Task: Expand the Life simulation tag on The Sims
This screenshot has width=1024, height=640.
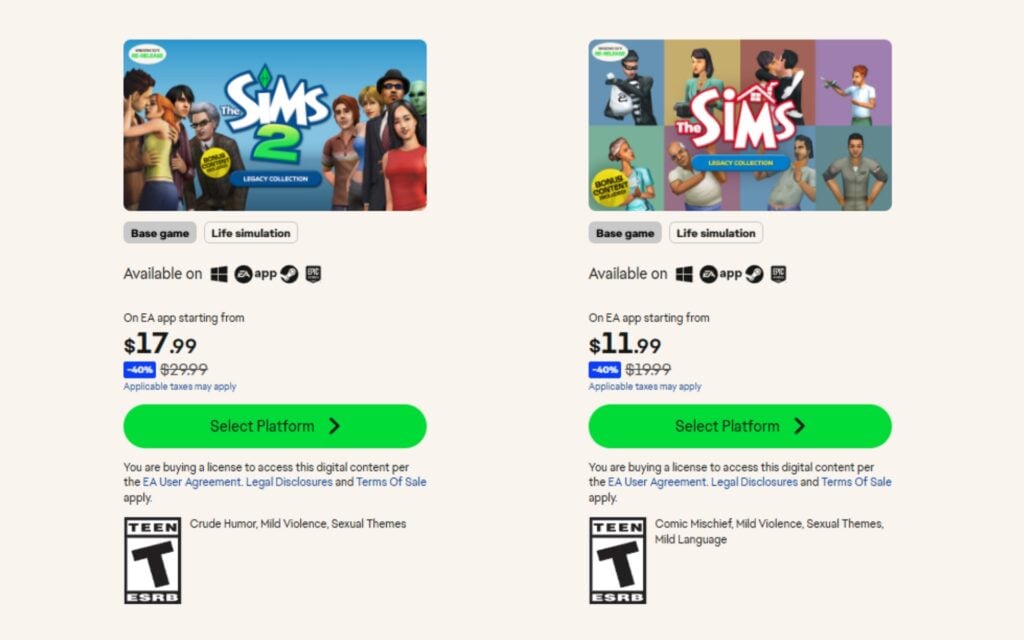Action: tap(716, 232)
